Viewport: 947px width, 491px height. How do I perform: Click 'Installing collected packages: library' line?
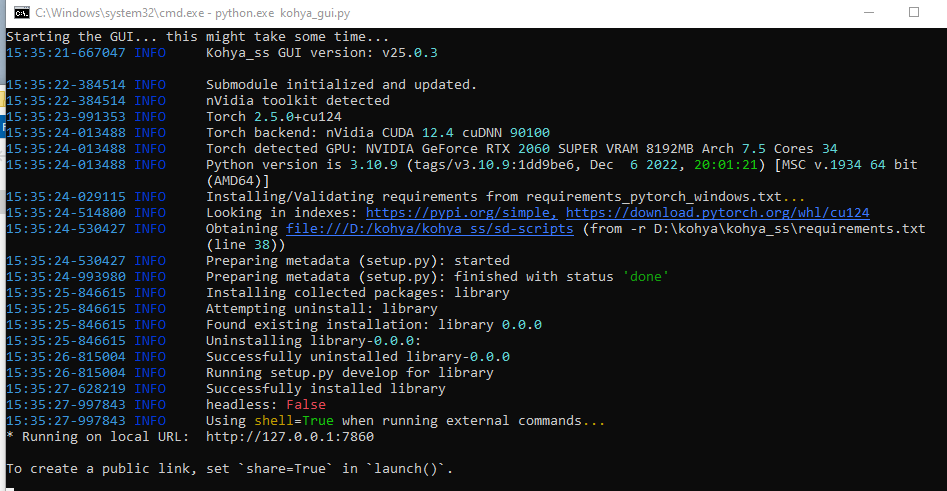point(358,293)
